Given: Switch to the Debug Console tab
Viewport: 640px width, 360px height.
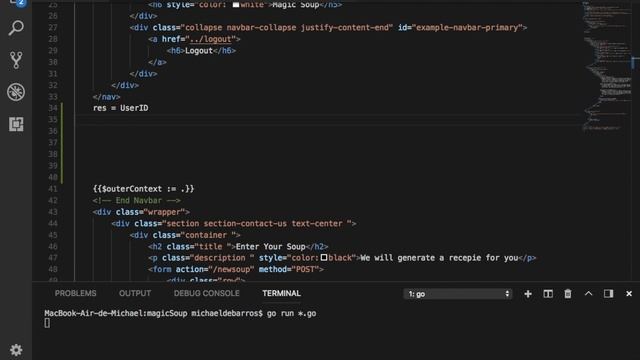Looking at the screenshot, I should point(207,293).
